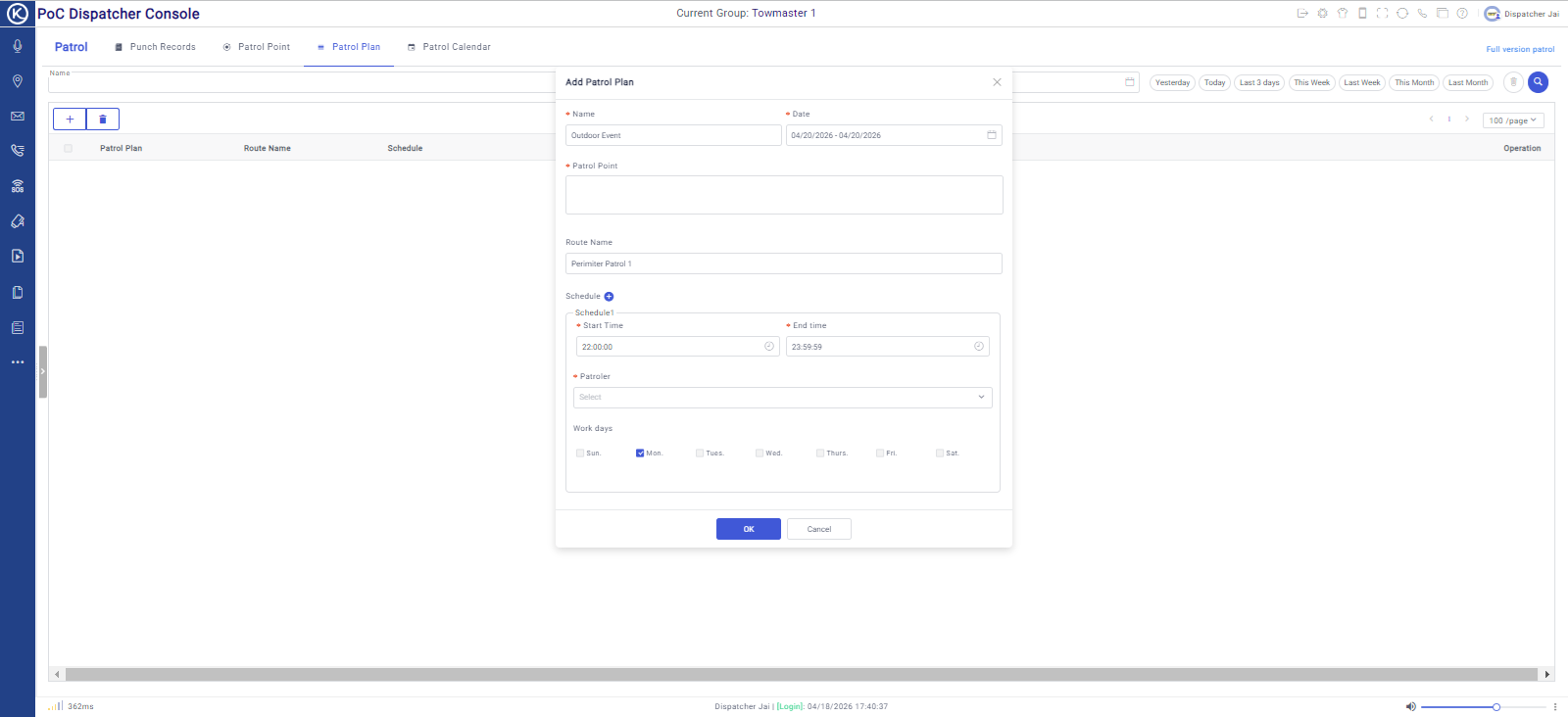
Task: Click the multi-window icon in top bar
Action: coord(1443,14)
